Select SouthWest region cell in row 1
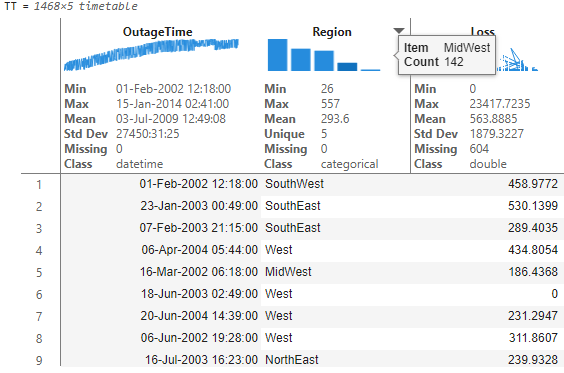Viewport: 564px width, 373px height. tap(294, 184)
